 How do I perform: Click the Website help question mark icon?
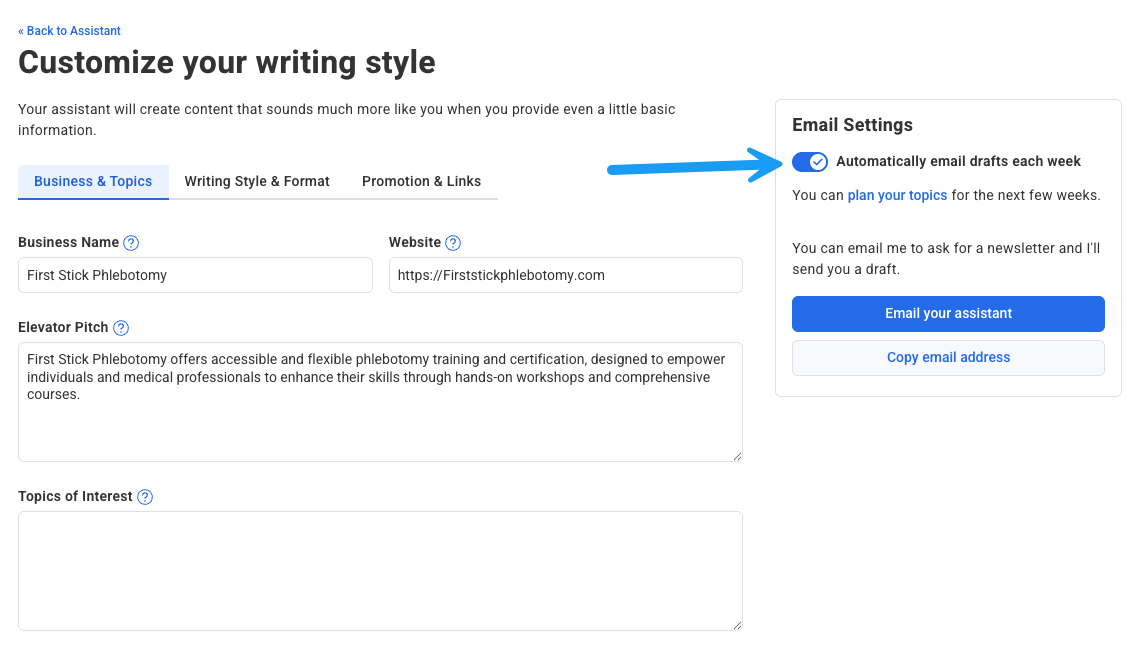453,243
